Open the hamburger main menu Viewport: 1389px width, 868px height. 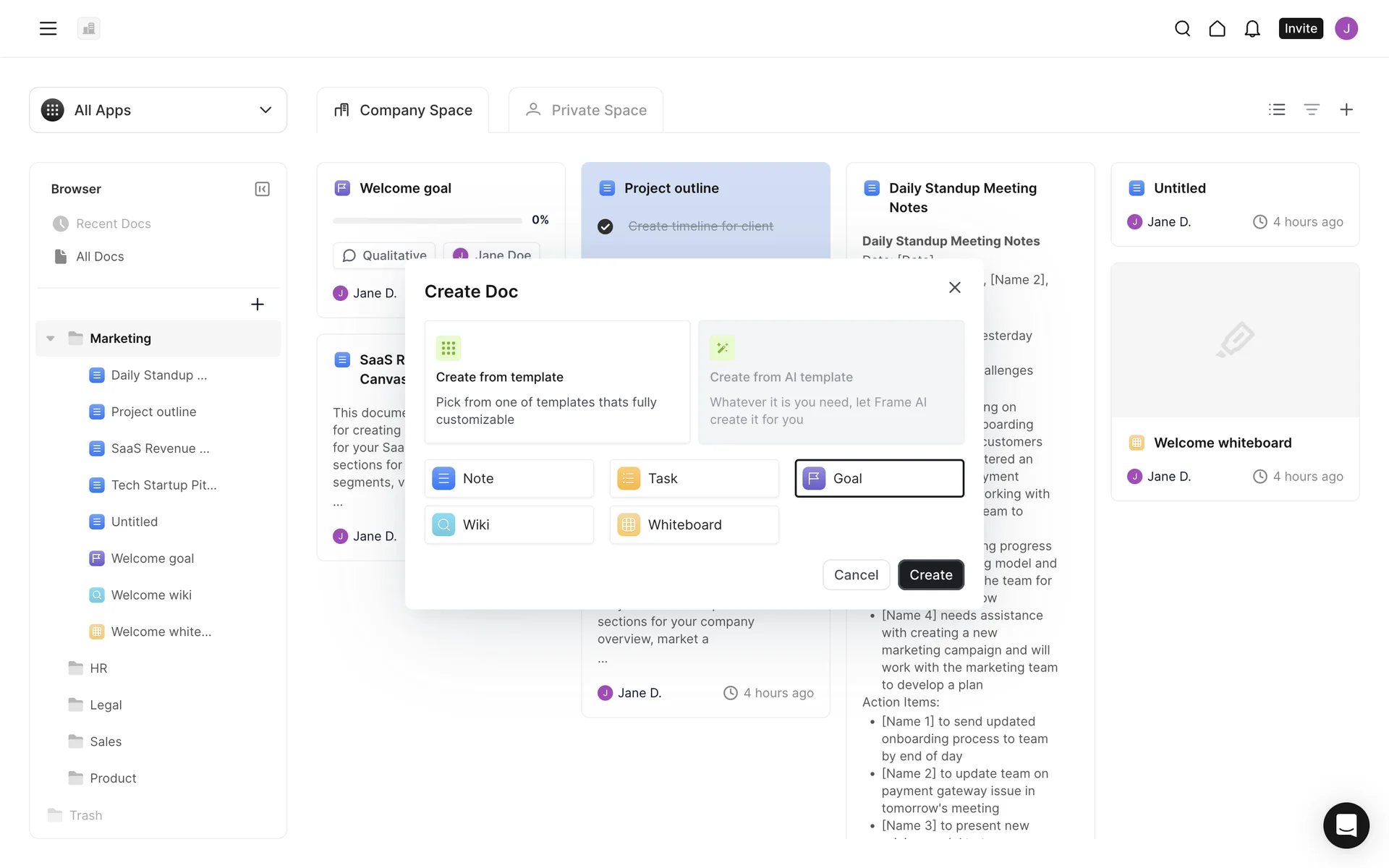(x=48, y=28)
